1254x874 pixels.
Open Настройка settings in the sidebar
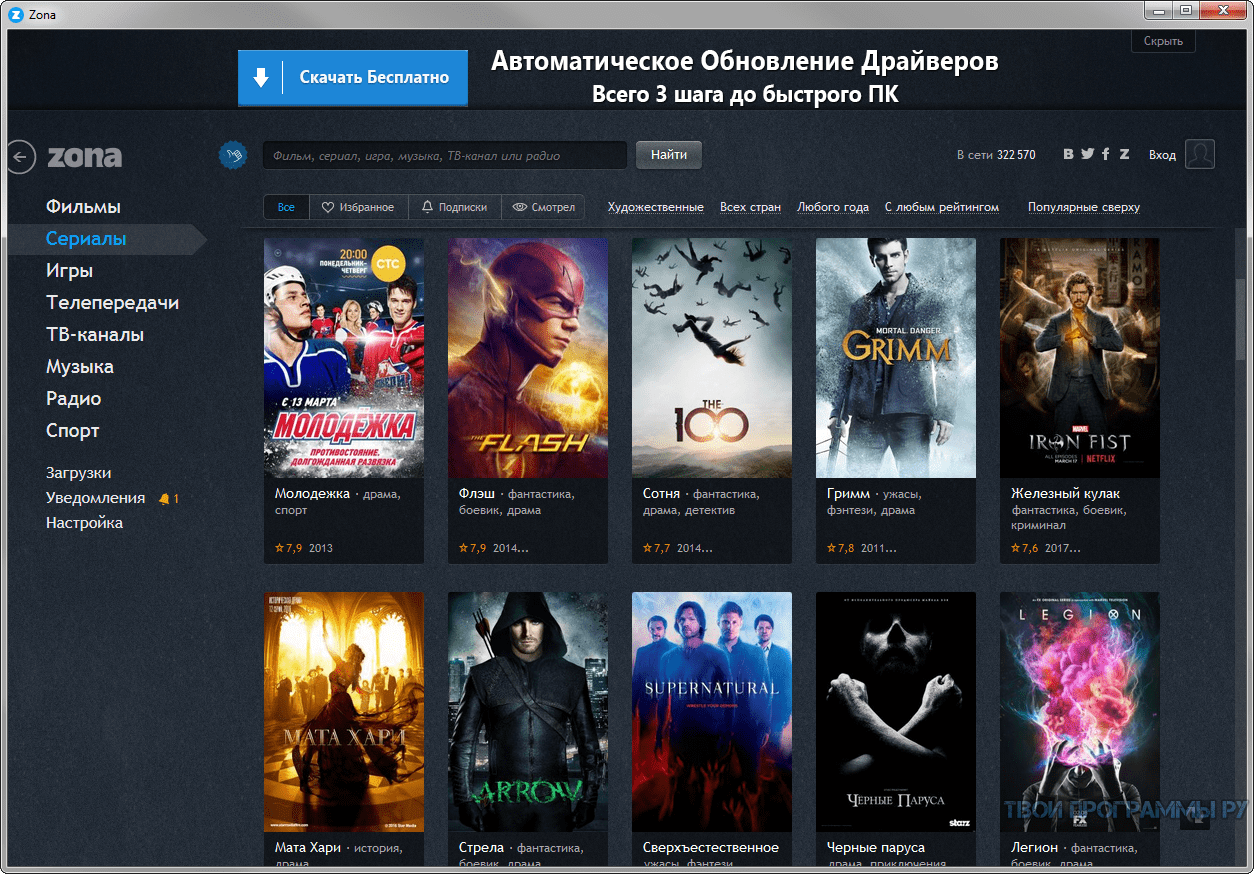(x=84, y=523)
